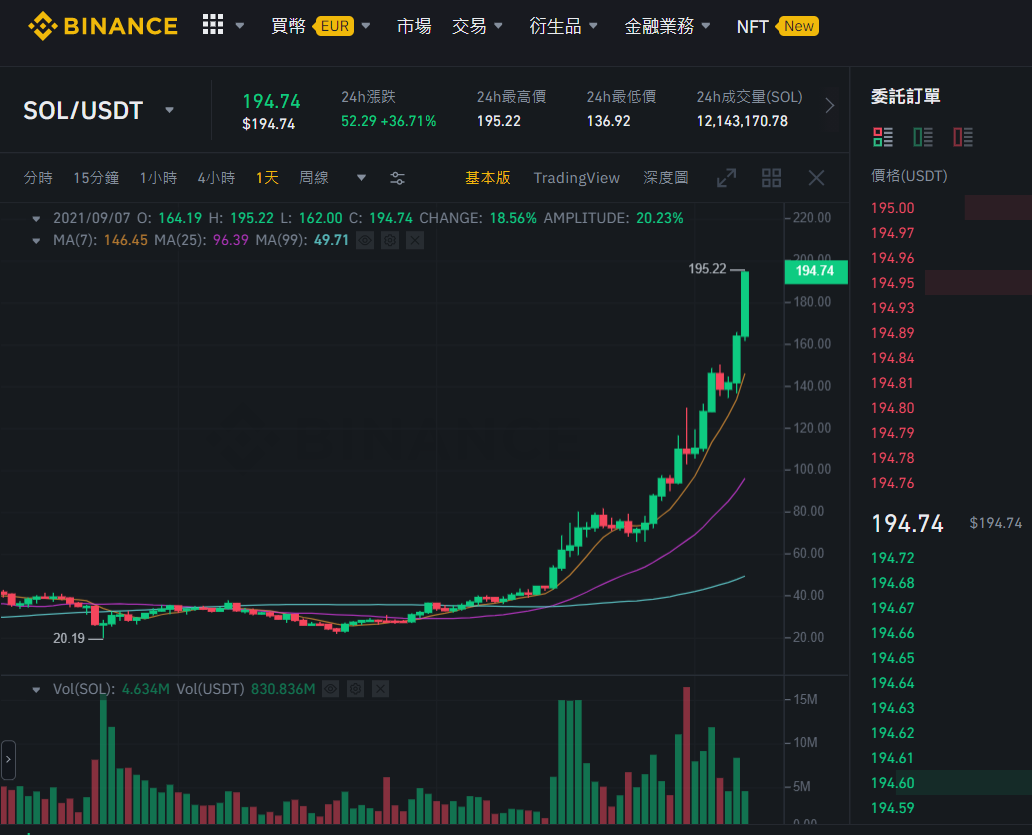Screen dimensions: 1032x835
Task: Show combined order book view
Action: (x=883, y=137)
